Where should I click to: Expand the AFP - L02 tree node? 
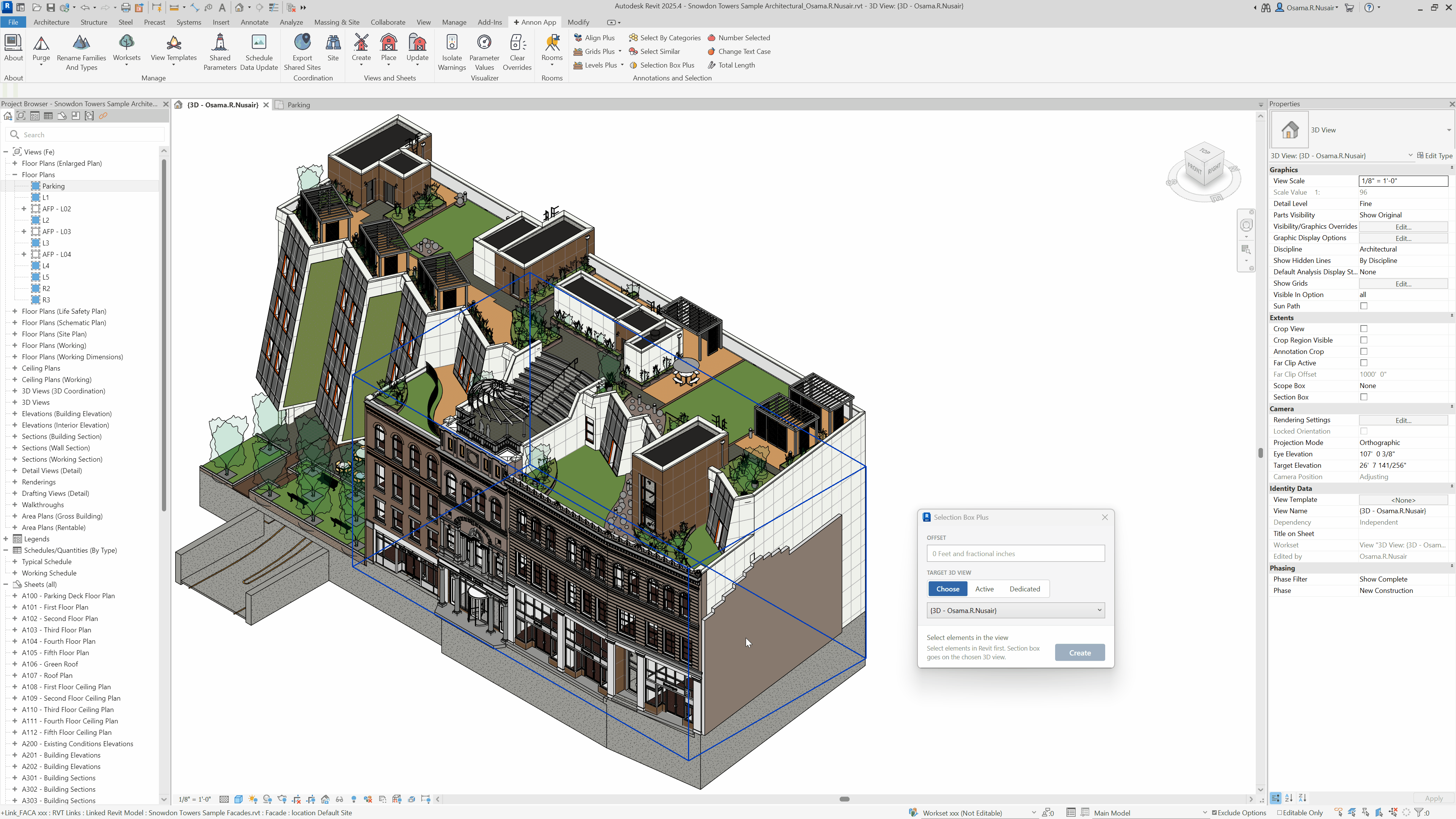24,209
